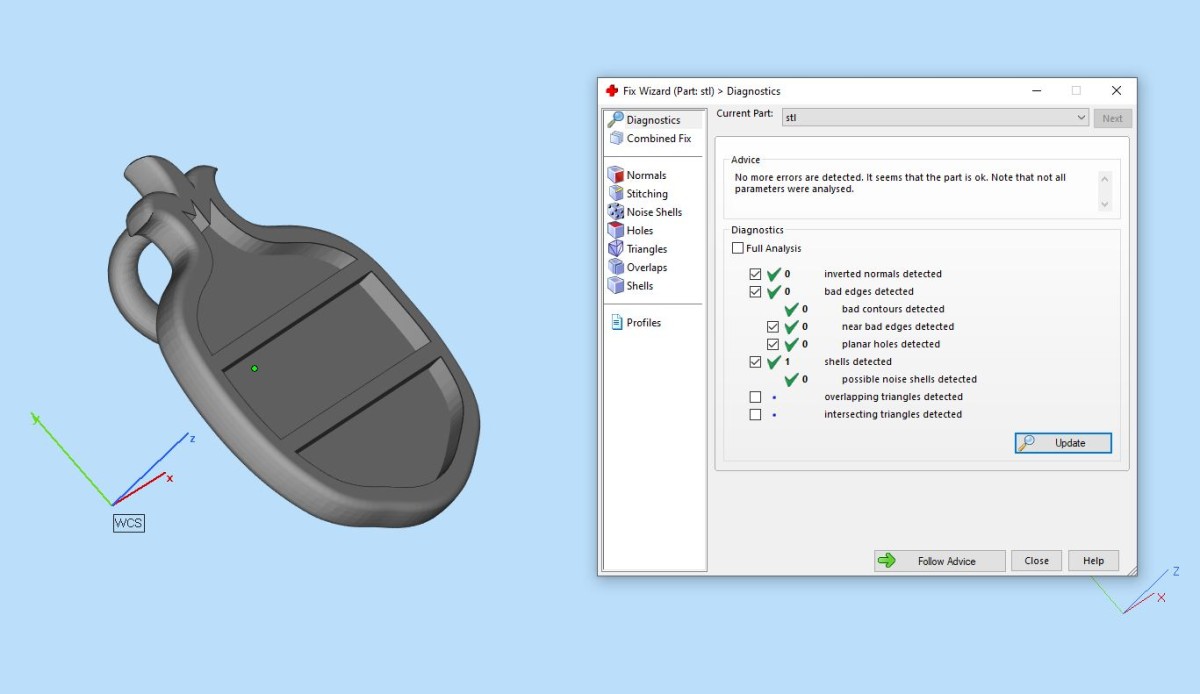This screenshot has width=1200, height=694.
Task: Enable the intersecting triangles detected checkbox
Action: [x=756, y=414]
